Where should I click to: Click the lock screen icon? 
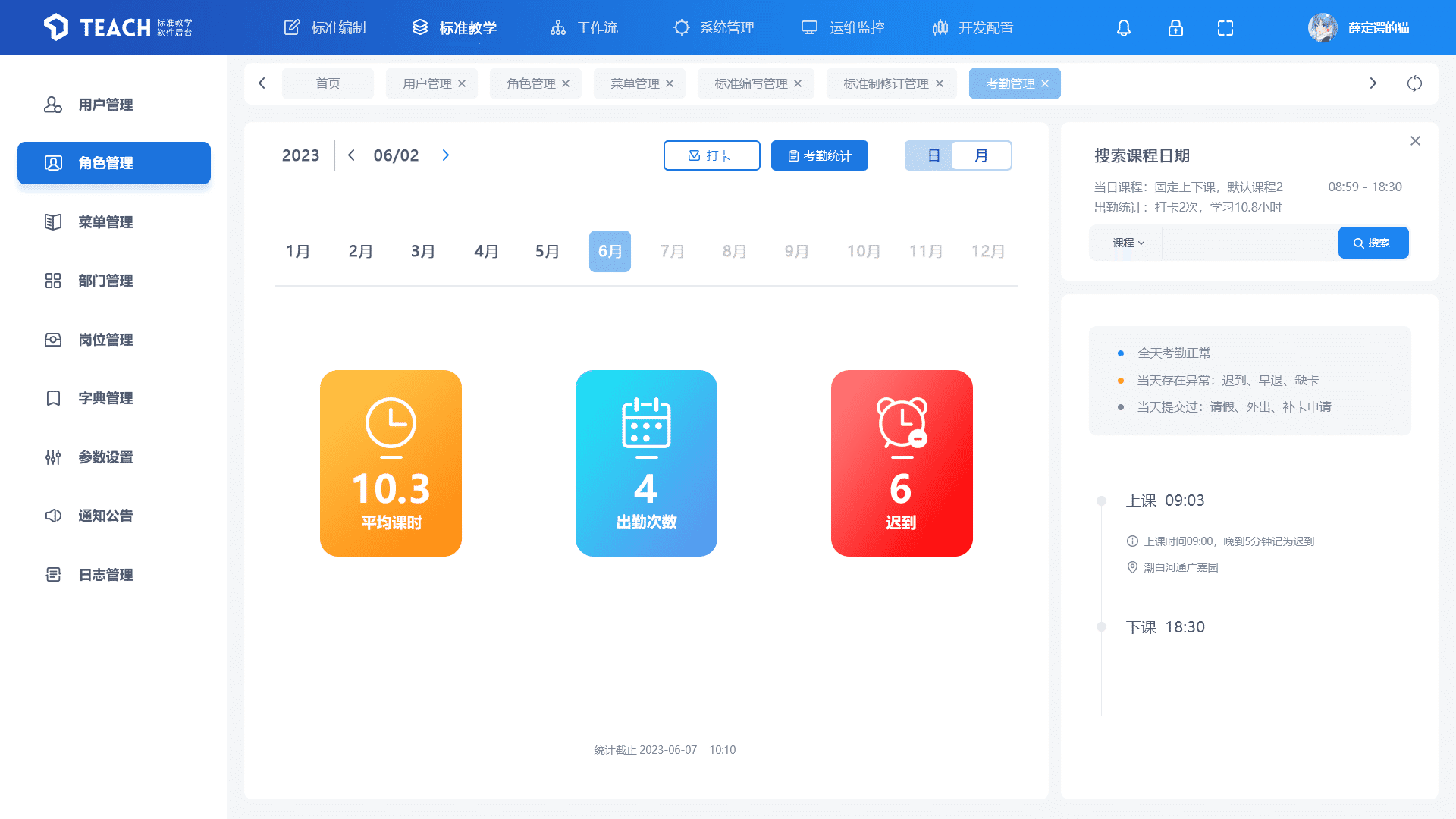click(x=1175, y=28)
